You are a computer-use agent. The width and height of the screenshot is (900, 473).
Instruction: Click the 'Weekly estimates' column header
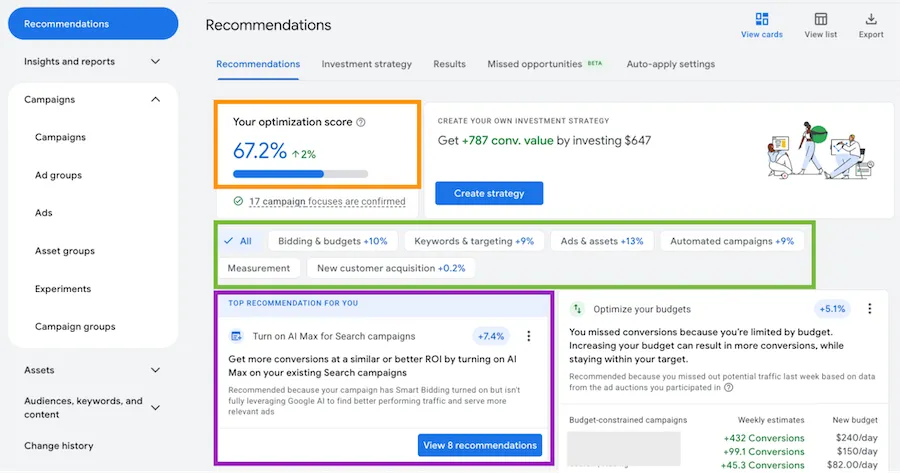tap(771, 420)
